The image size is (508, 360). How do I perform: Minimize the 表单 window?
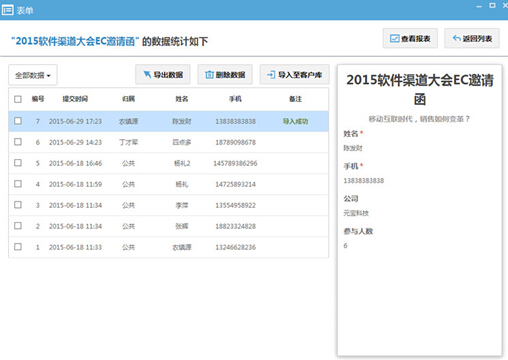point(479,6)
